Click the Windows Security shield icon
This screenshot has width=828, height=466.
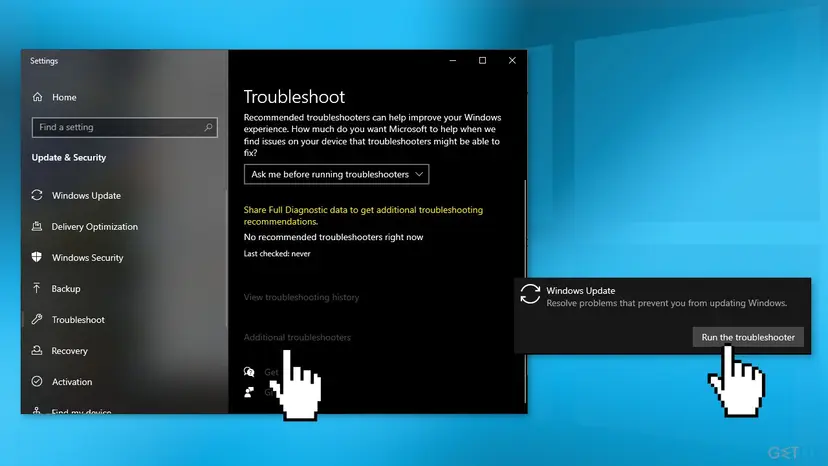pos(37,257)
